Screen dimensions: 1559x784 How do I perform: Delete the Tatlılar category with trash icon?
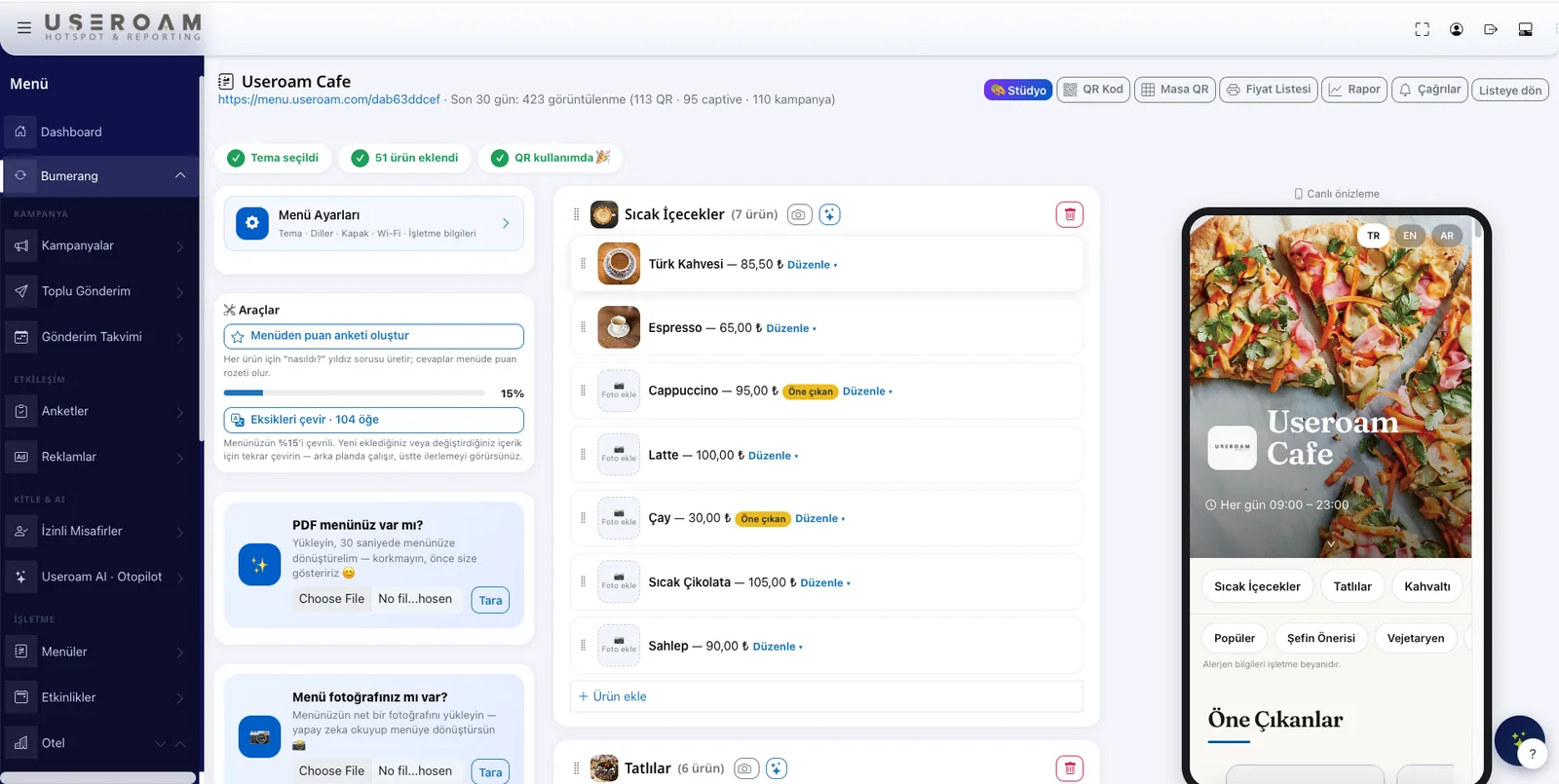1069,768
